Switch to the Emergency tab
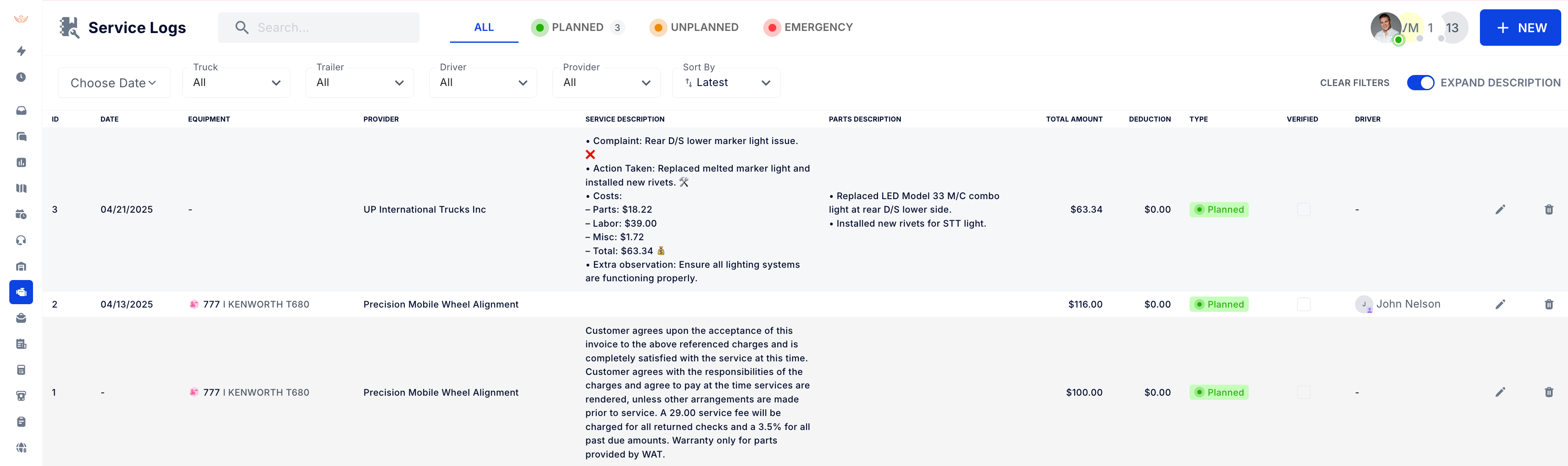Screen dimensions: 1568x466 808,28
